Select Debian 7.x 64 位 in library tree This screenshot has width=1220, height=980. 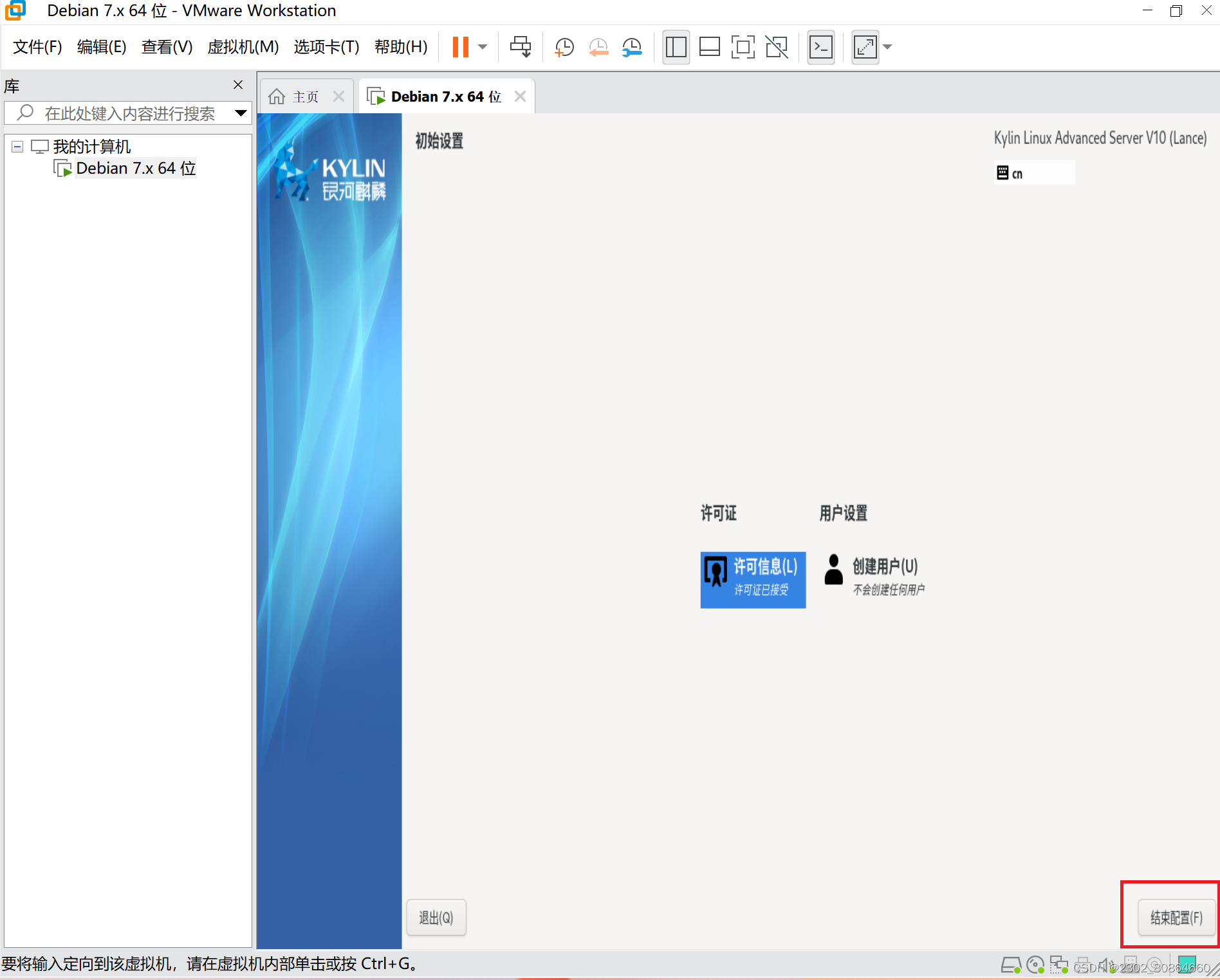135,169
